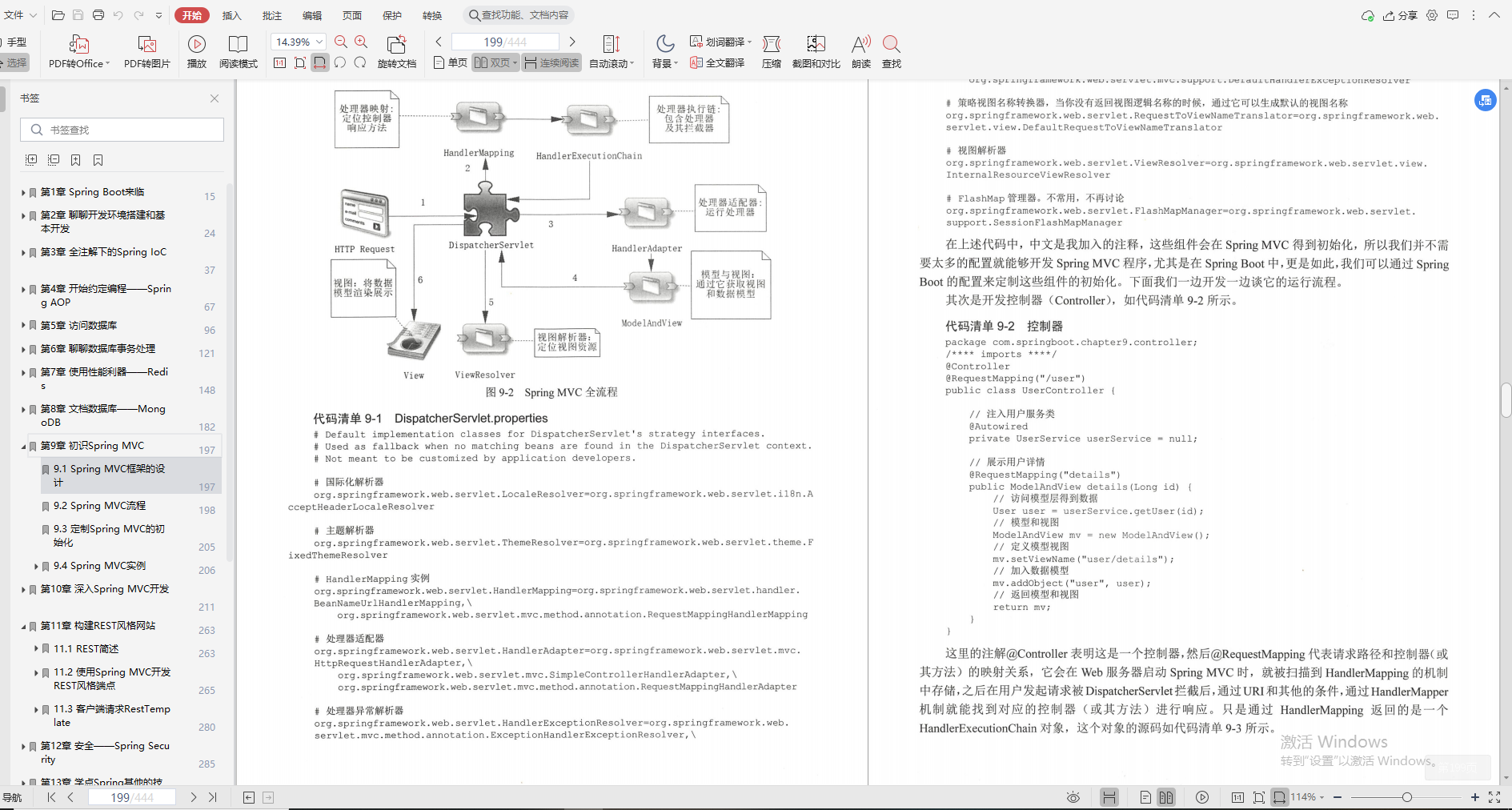Open 第10章 深入Spring MVC开发 bookmark
Viewport: 1512px width, 810px height.
(x=105, y=589)
